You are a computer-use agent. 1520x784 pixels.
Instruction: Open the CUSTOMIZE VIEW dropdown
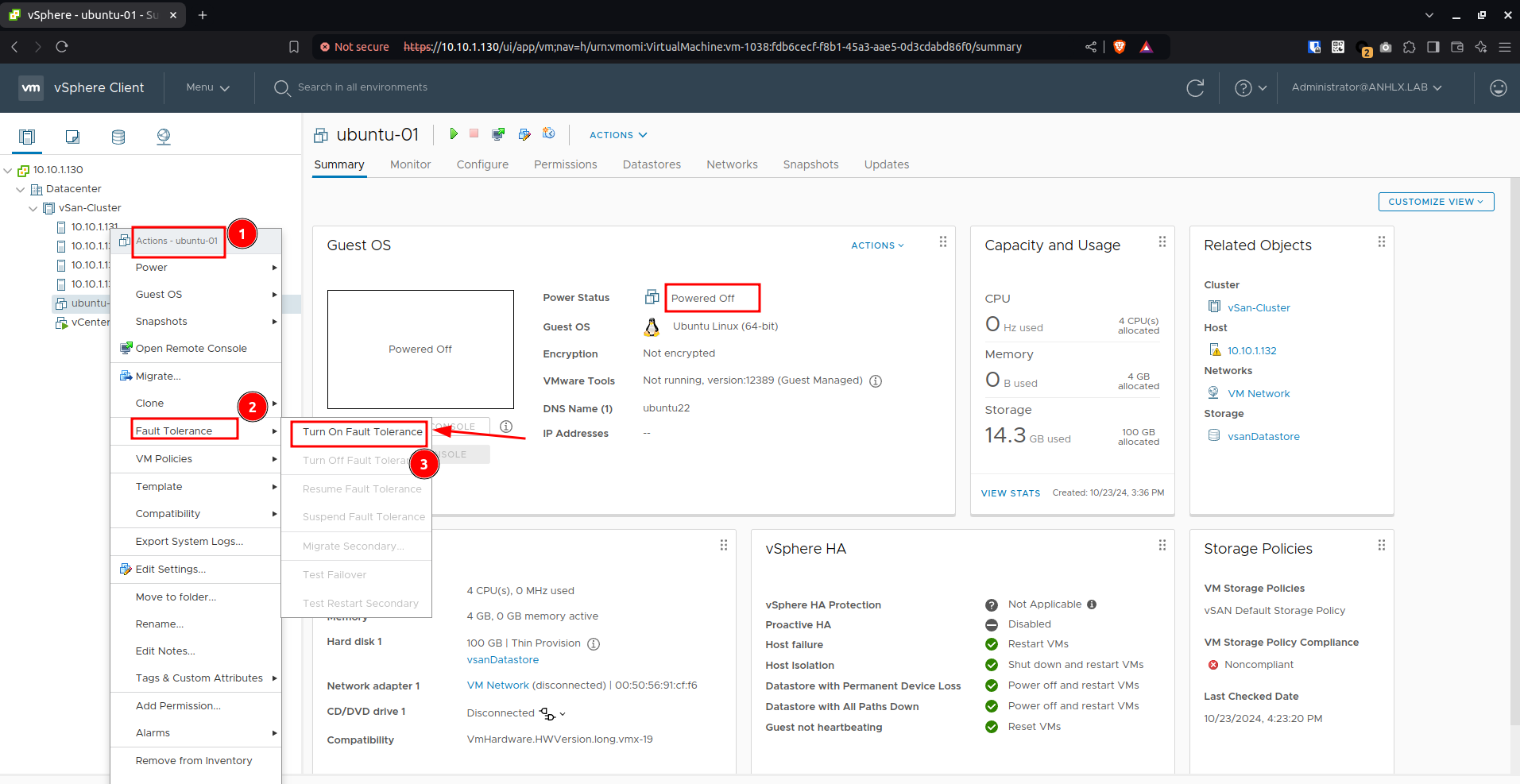[1436, 202]
